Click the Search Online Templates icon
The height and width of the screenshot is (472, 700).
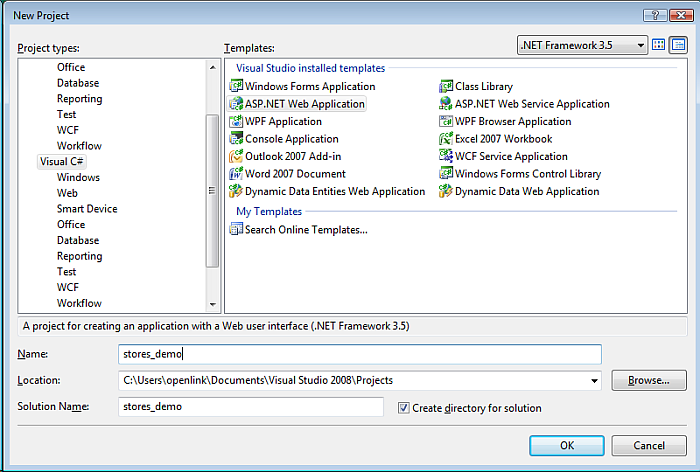[x=236, y=230]
